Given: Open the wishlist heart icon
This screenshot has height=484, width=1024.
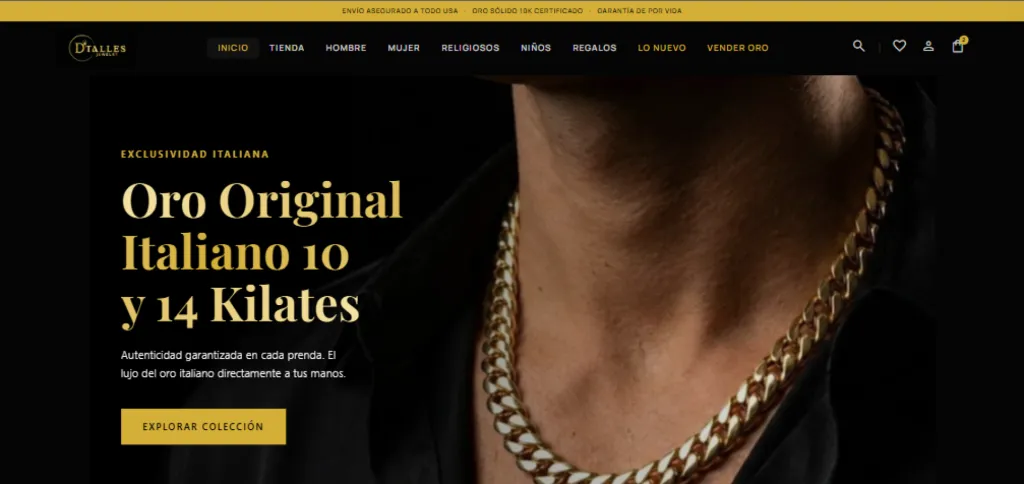Looking at the screenshot, I should 899,46.
